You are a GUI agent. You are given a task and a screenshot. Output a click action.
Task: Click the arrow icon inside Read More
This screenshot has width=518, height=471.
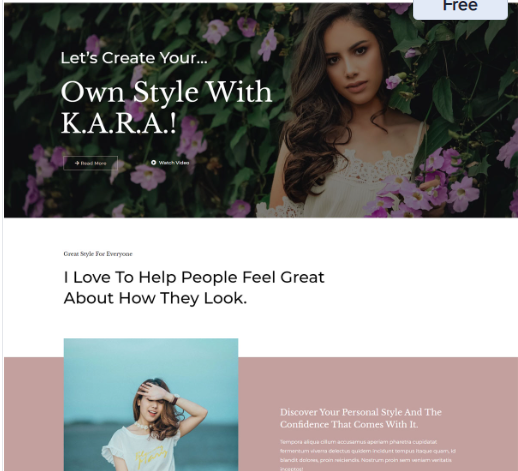77,163
